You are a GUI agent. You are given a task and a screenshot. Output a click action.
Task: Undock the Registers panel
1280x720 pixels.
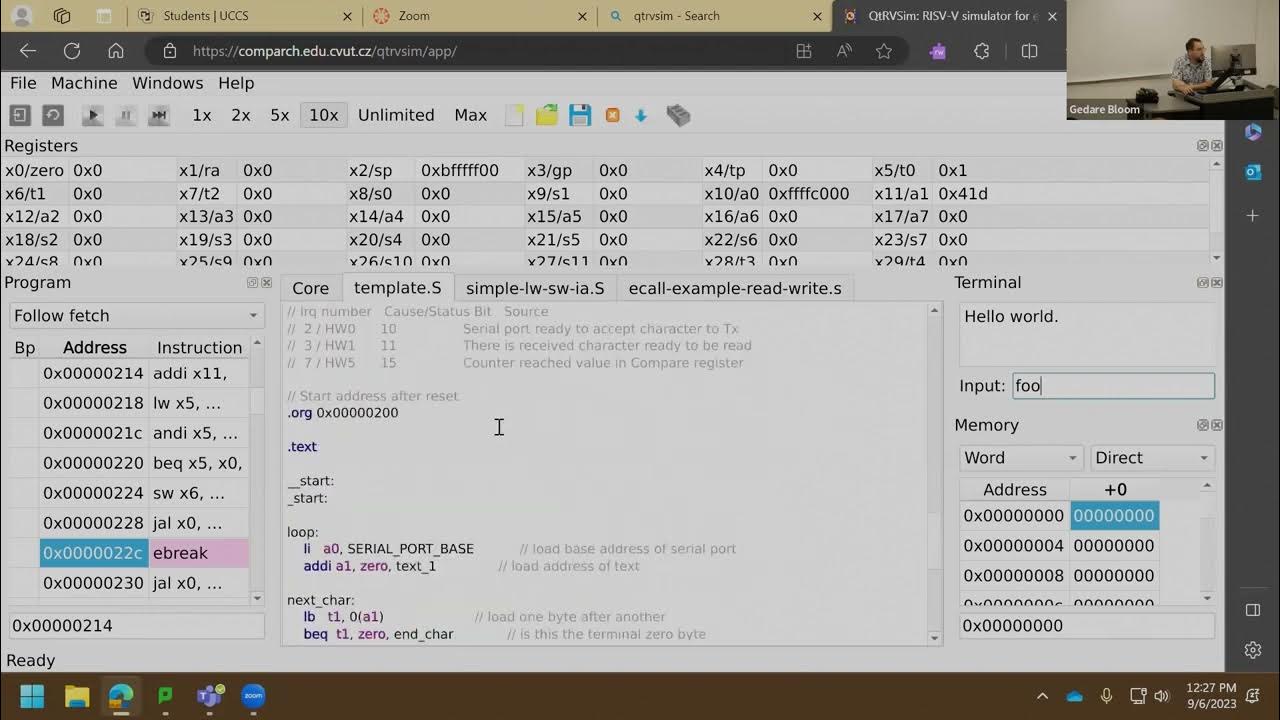[x=1203, y=146]
